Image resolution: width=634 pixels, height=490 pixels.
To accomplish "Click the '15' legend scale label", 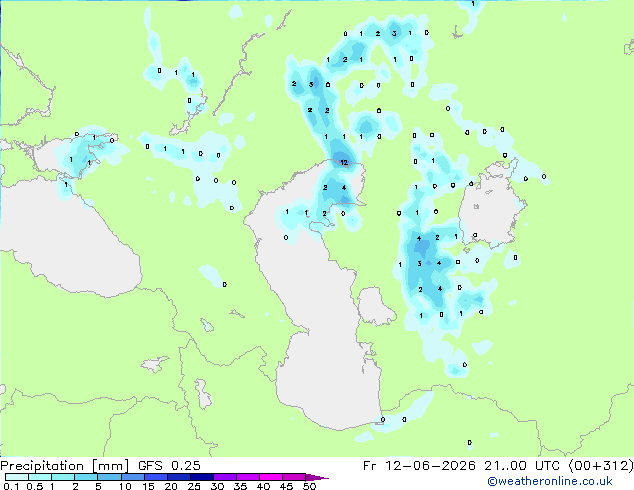I will (x=148, y=486).
